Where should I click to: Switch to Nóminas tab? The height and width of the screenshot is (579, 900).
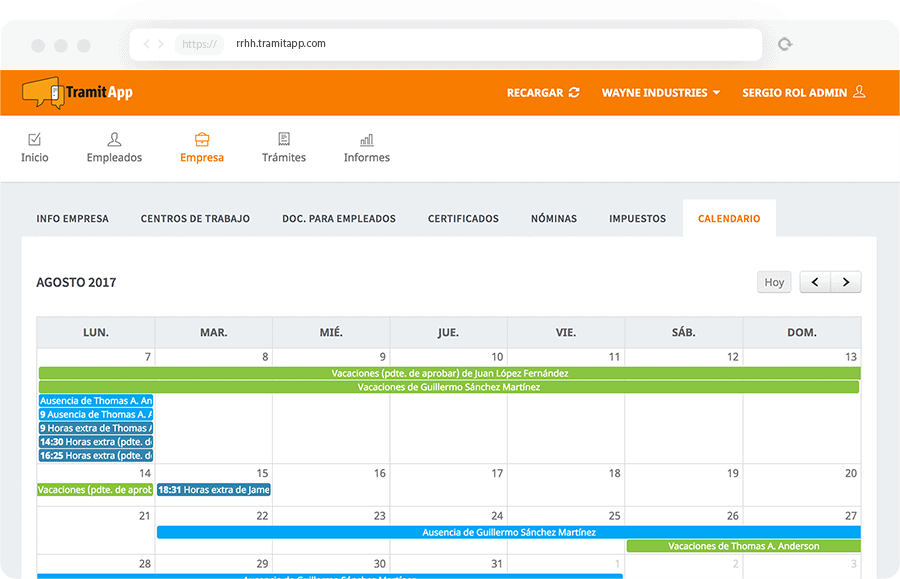tap(554, 219)
